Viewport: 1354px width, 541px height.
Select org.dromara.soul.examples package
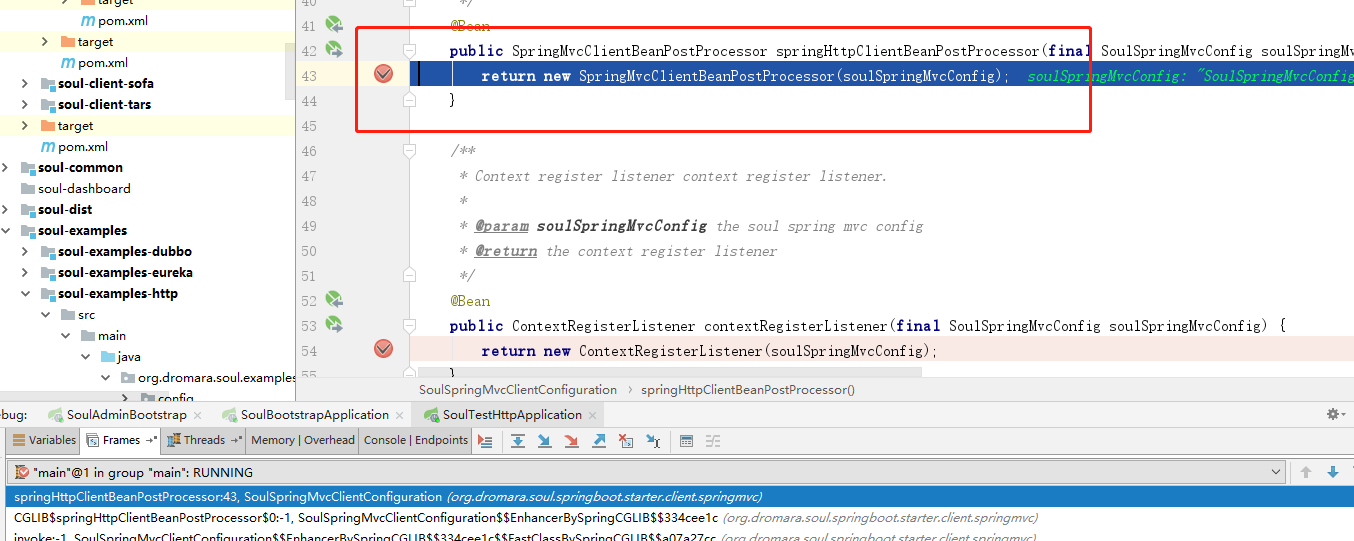click(x=218, y=378)
